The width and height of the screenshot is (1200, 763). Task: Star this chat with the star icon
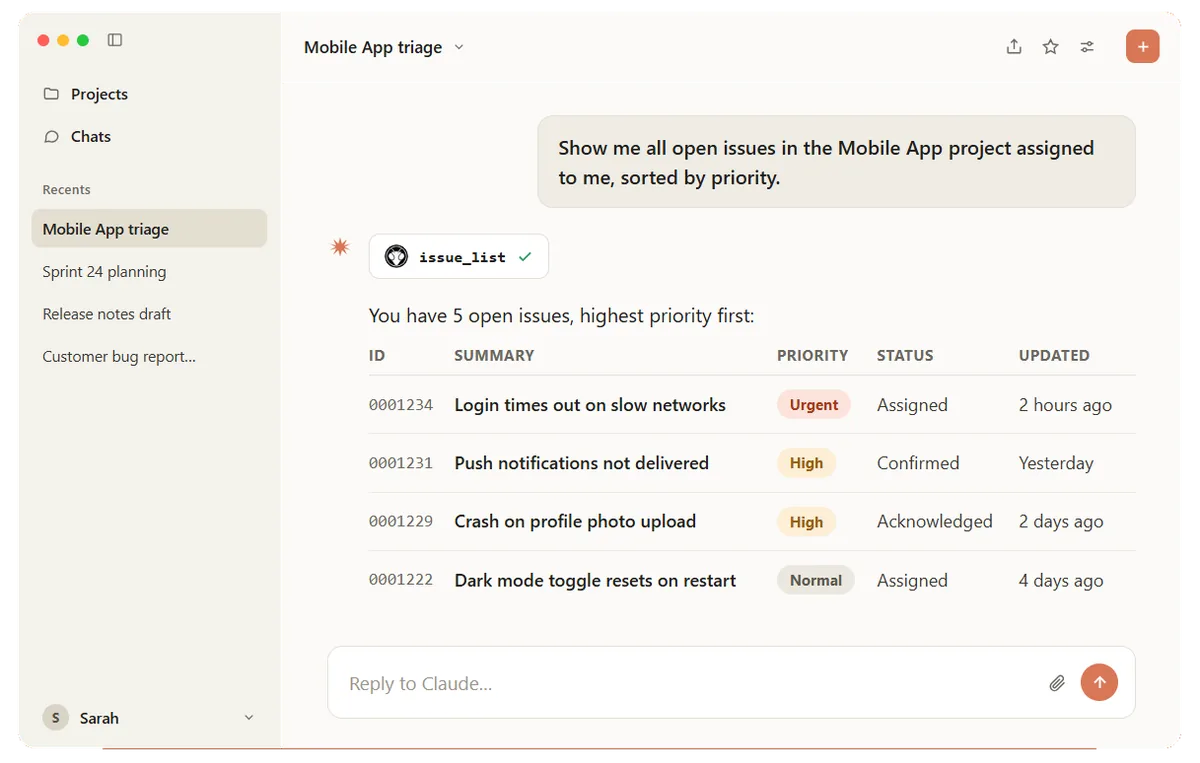pos(1050,46)
